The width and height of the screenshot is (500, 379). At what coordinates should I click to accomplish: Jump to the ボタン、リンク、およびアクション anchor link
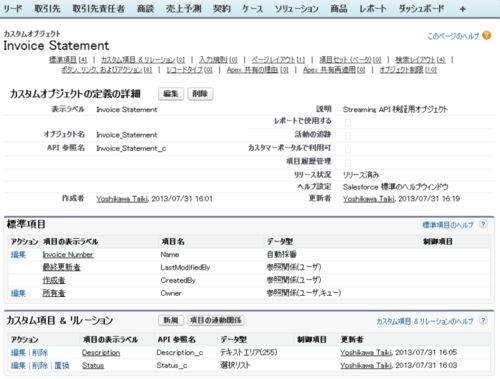pyautogui.click(x=106, y=70)
